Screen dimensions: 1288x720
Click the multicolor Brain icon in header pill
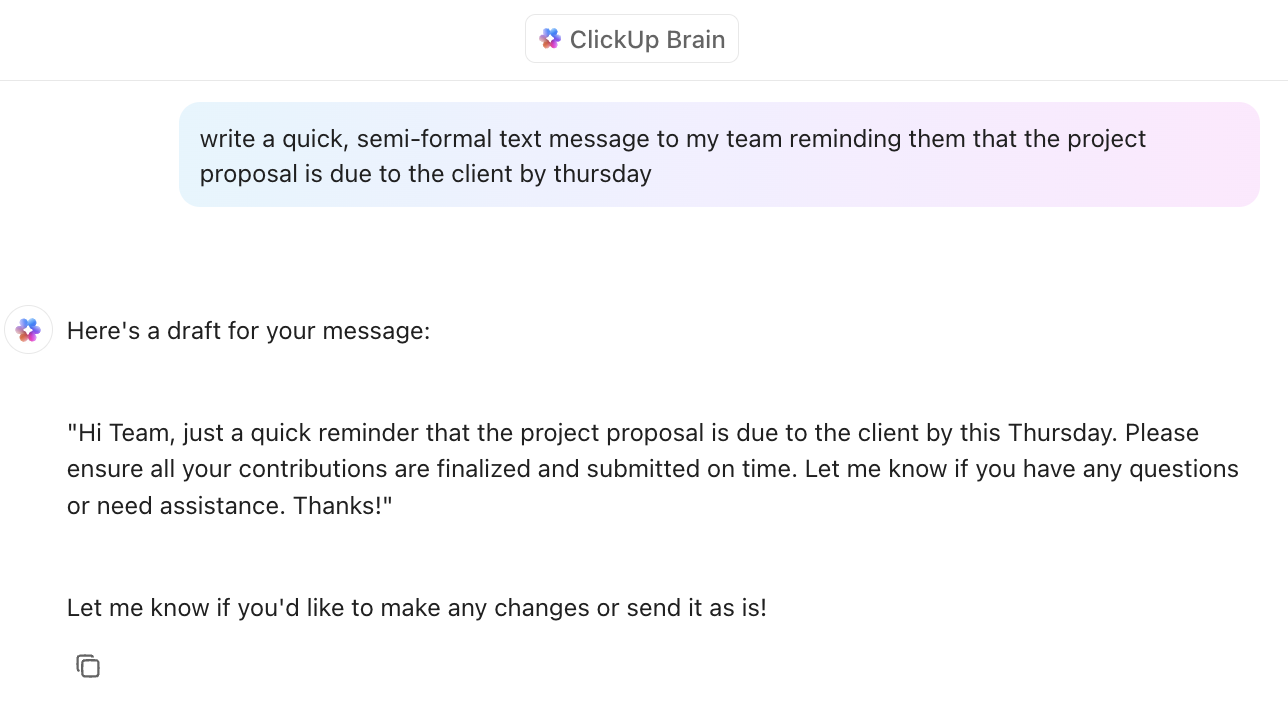click(x=550, y=38)
